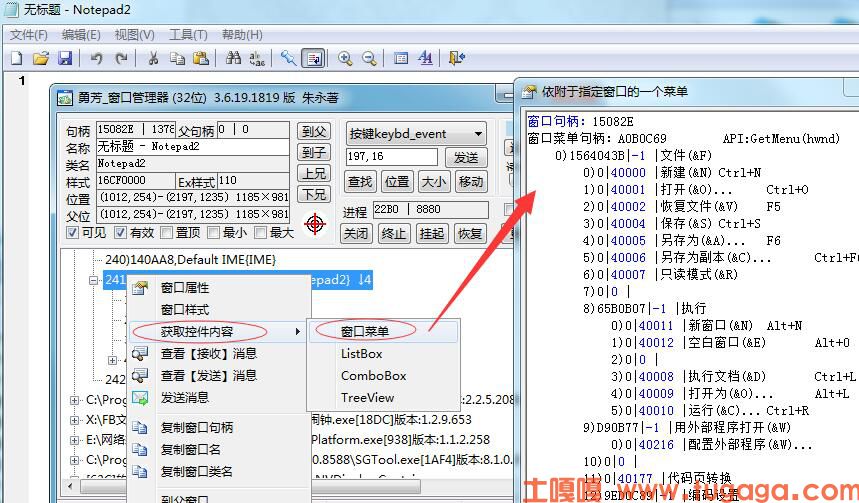Expand the X:\FB tree node
859x503 pixels.
pyautogui.click(x=75, y=420)
